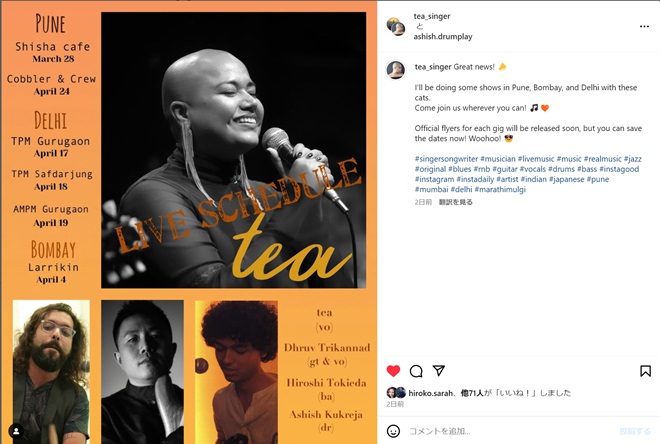
Task: Click the red heart like icon
Action: [x=393, y=371]
